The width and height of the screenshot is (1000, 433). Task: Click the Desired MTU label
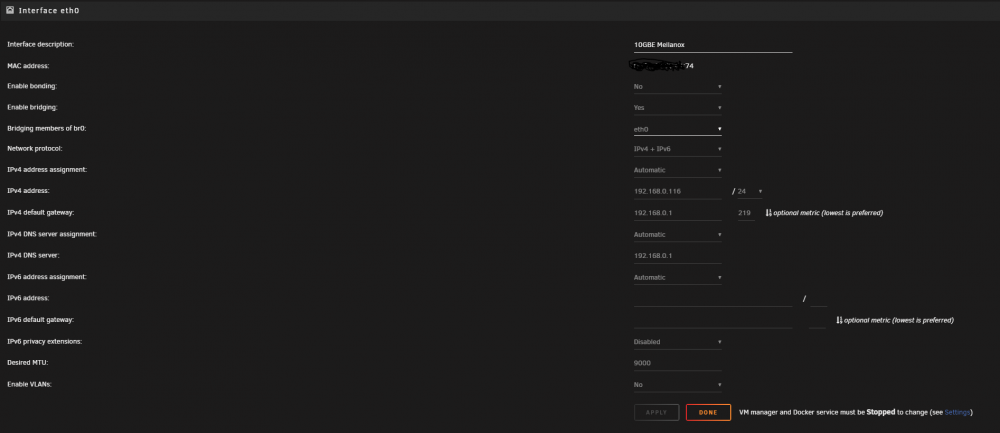point(27,363)
